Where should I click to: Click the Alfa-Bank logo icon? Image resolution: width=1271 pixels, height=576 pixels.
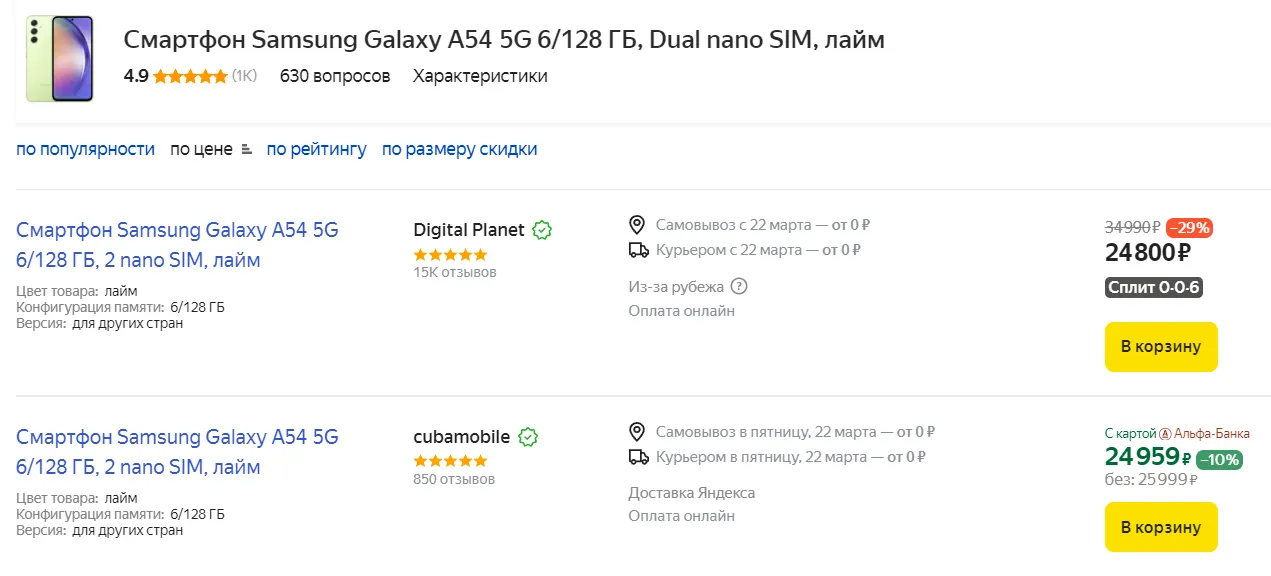(x=1164, y=434)
